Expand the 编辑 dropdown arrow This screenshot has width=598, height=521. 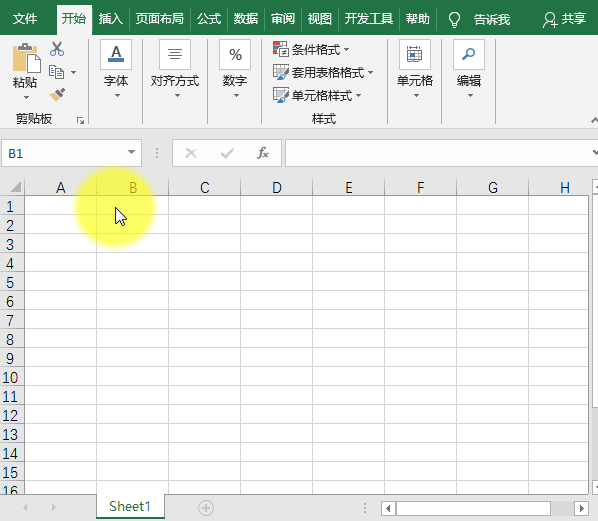click(x=470, y=96)
